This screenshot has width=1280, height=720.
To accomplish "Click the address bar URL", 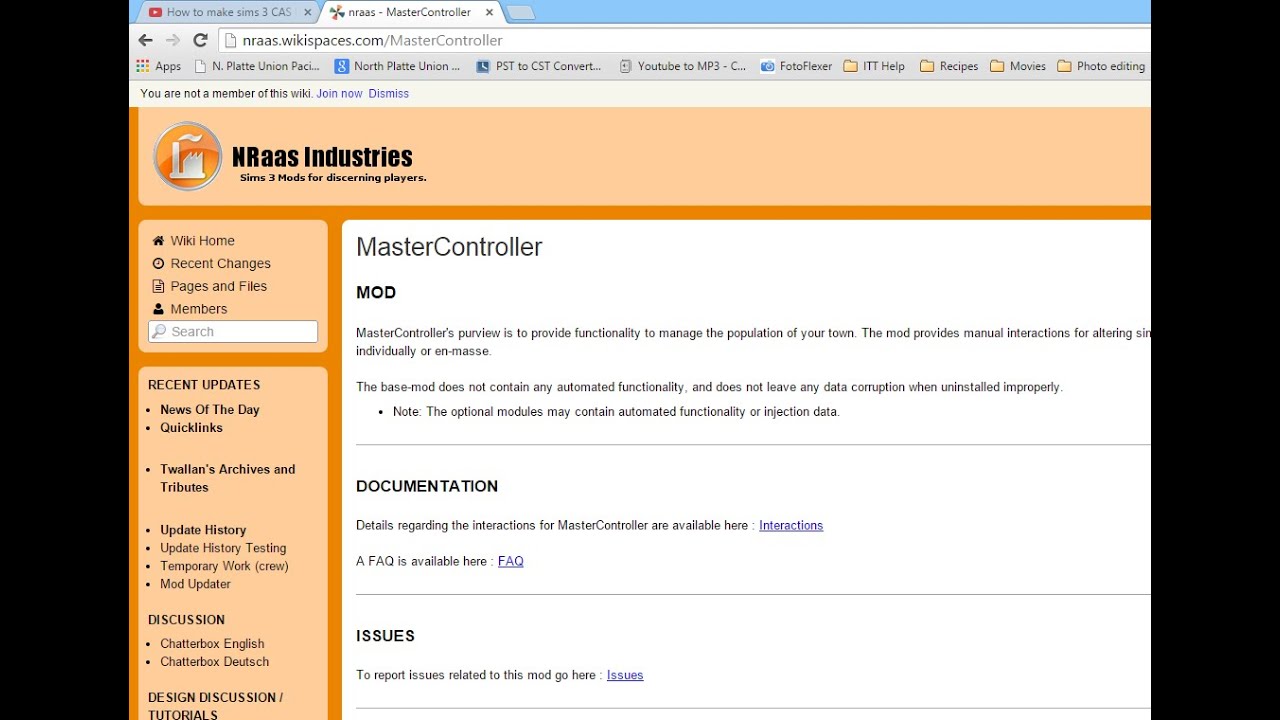I will (372, 40).
